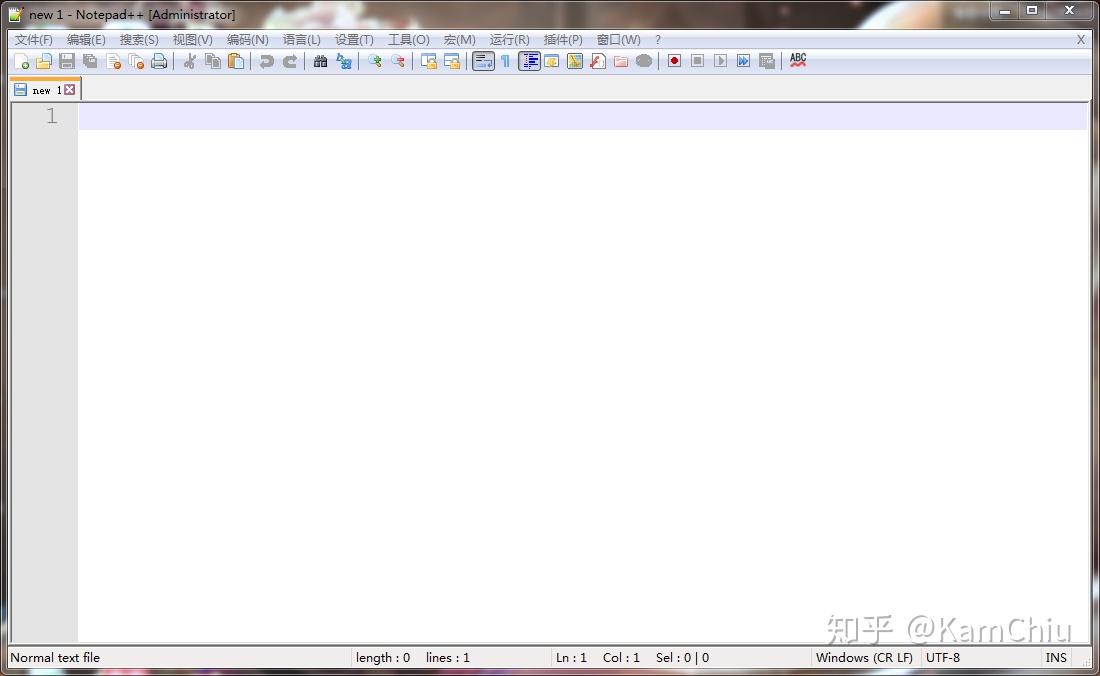Open the user defined language dialog icon
This screenshot has height=676, width=1100.
tap(551, 61)
